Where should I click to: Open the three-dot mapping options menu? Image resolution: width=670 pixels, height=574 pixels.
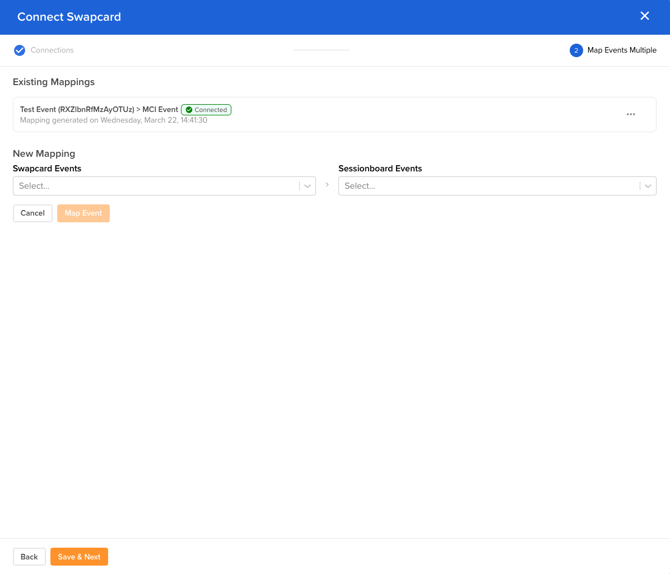click(631, 114)
